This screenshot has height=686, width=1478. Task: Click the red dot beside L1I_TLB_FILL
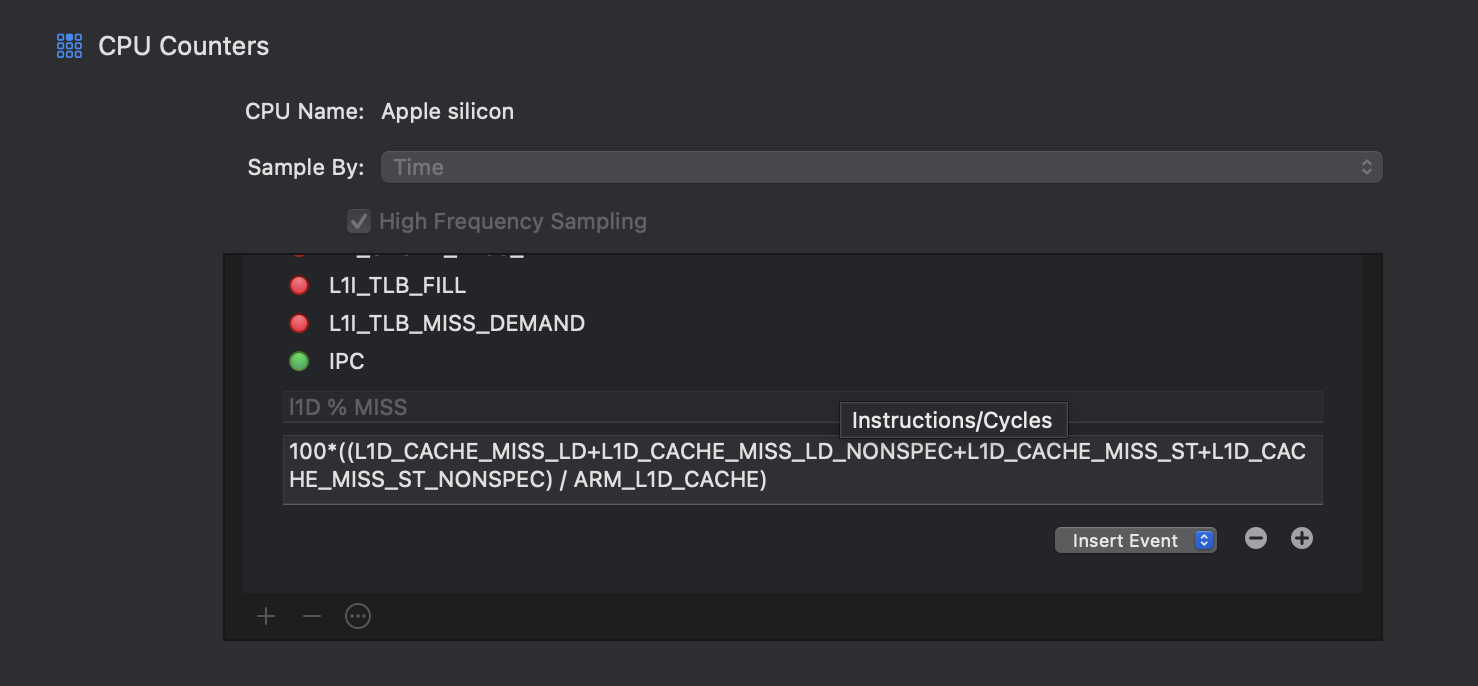point(299,286)
